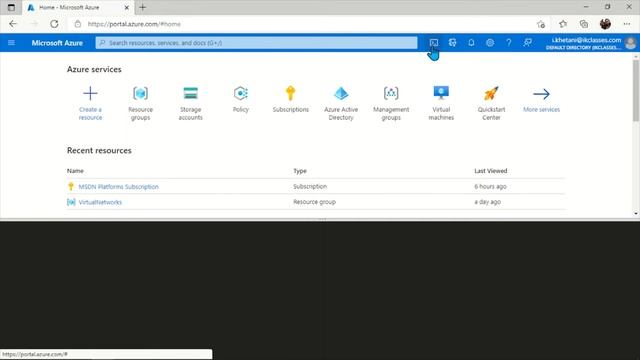Click the scrollbar down arrow
Viewport: 640px width, 360px height.
[636, 213]
